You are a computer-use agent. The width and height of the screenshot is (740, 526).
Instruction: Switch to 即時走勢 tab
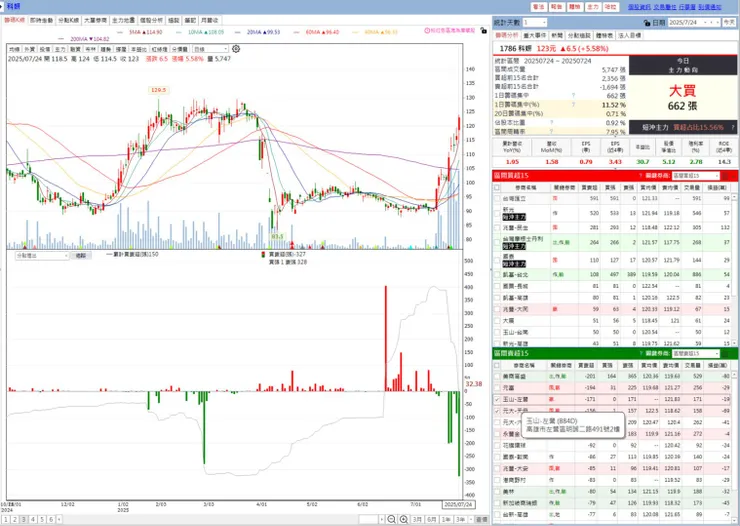click(x=42, y=21)
